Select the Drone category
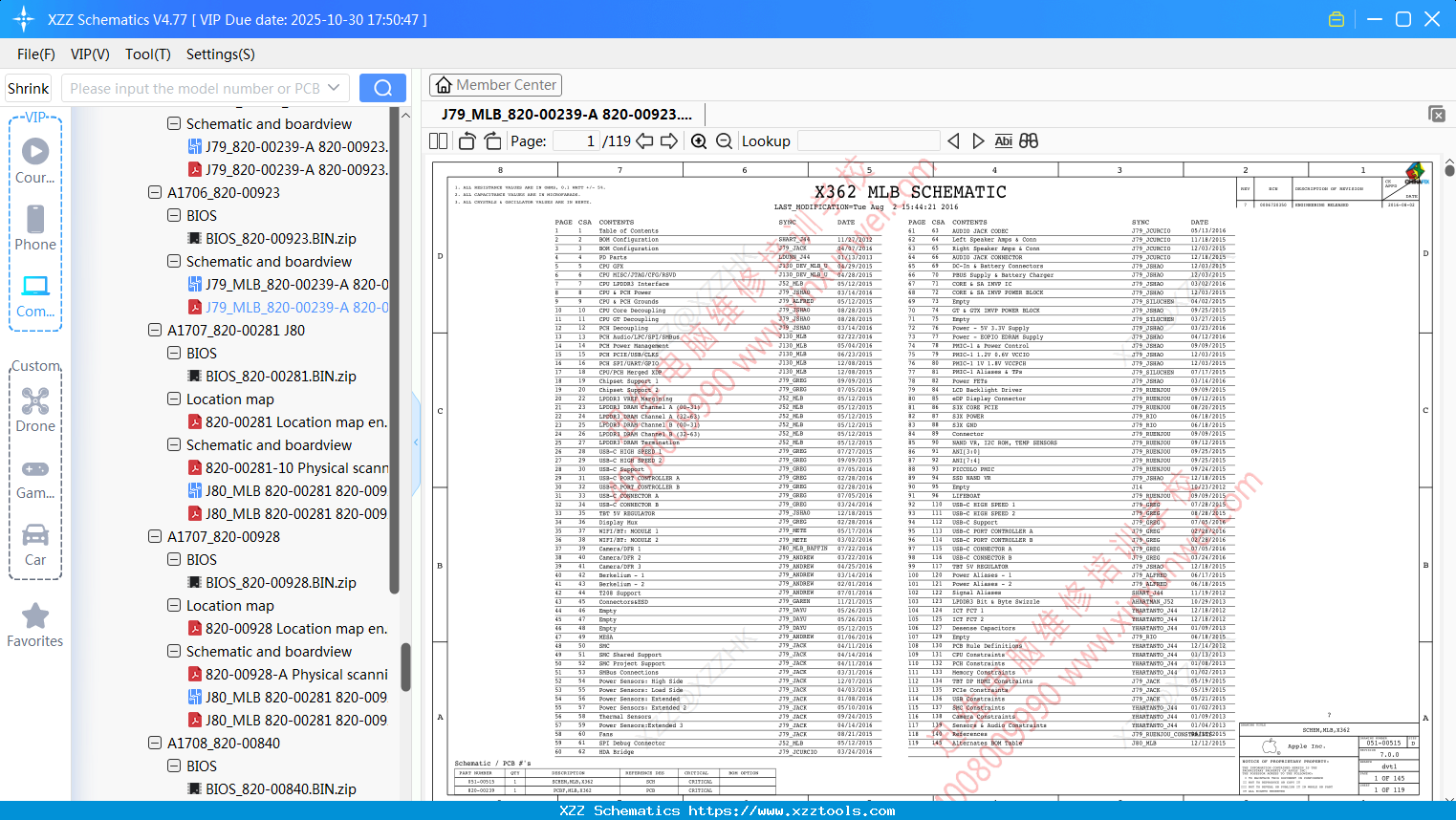The image size is (1456, 820). click(35, 409)
